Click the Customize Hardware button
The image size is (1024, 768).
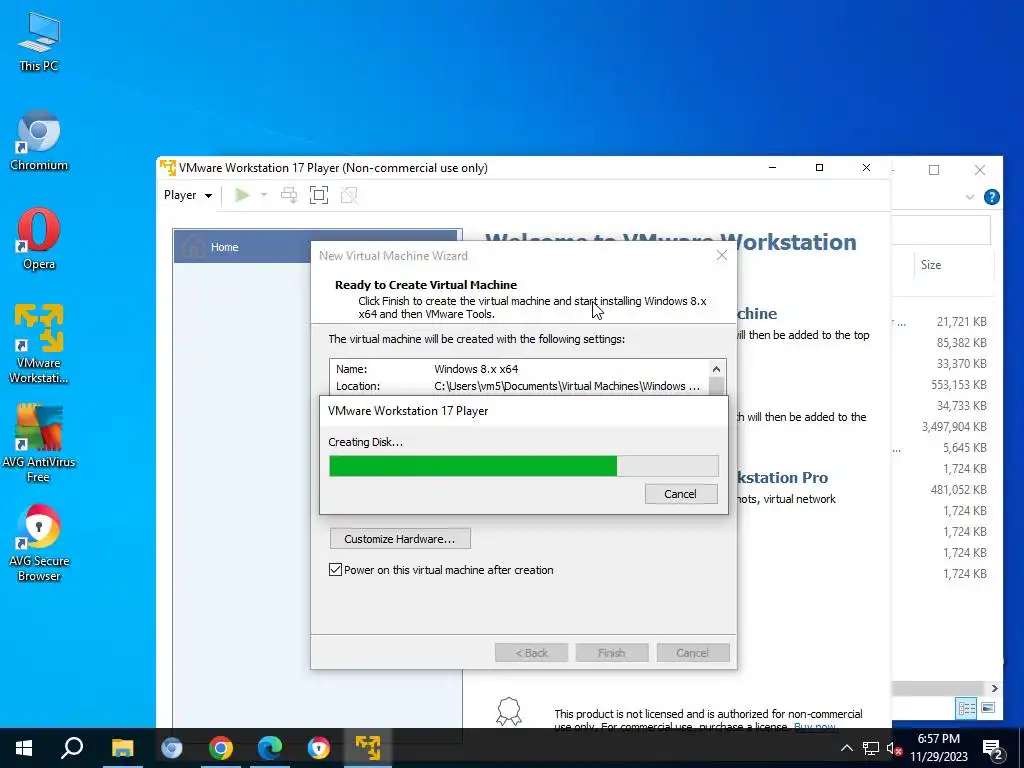coord(400,539)
